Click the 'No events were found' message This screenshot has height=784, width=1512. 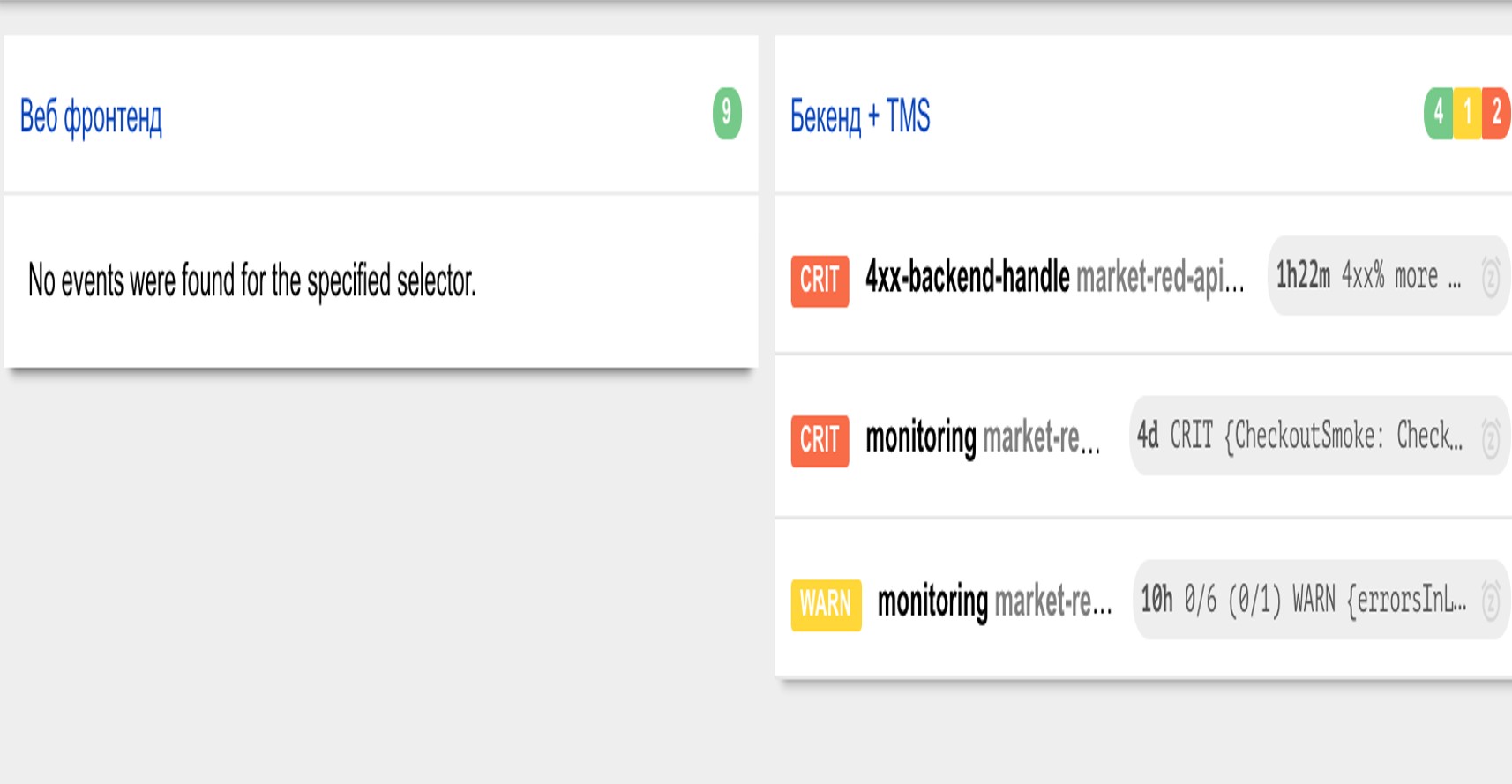pyautogui.click(x=251, y=281)
